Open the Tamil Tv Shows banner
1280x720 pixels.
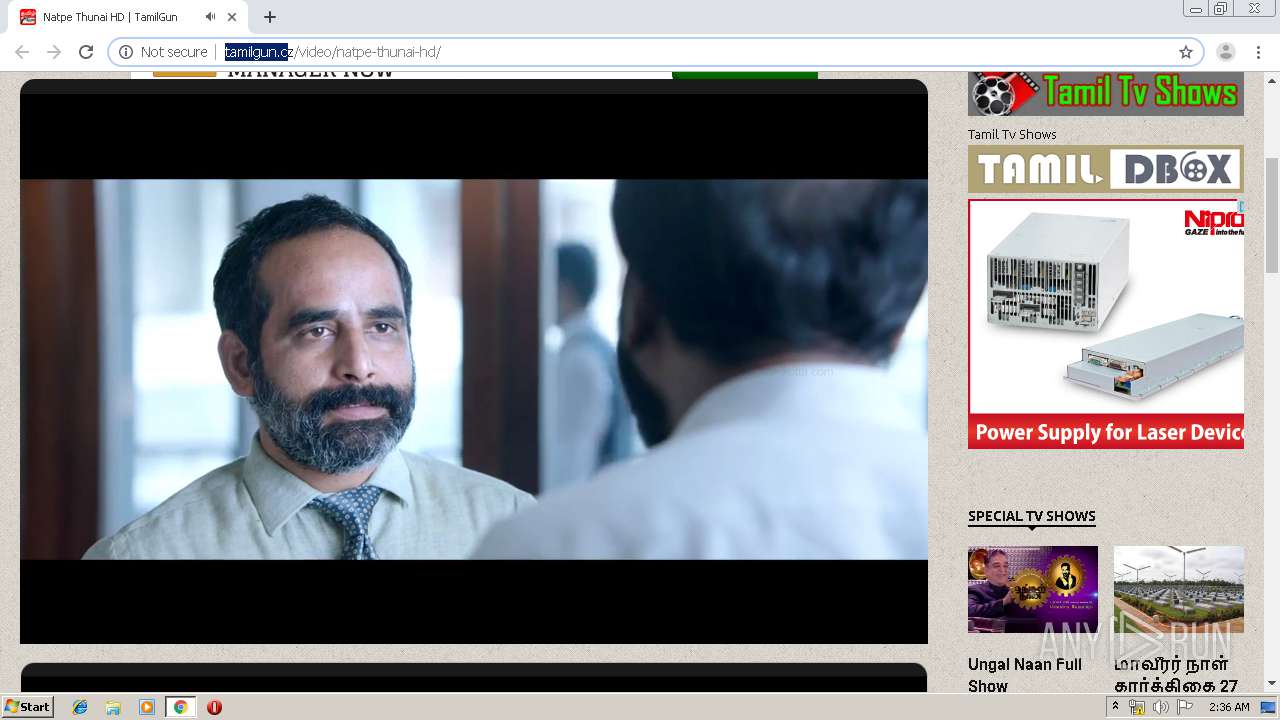(x=1106, y=94)
